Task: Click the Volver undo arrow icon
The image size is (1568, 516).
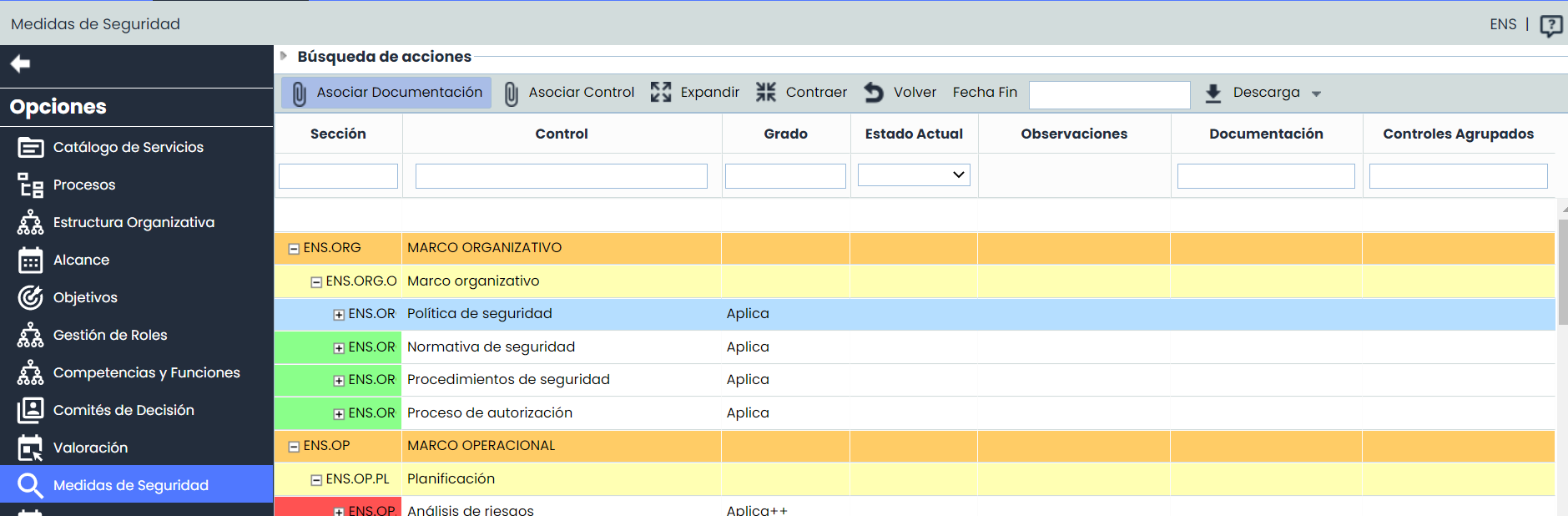Action: pos(874,93)
